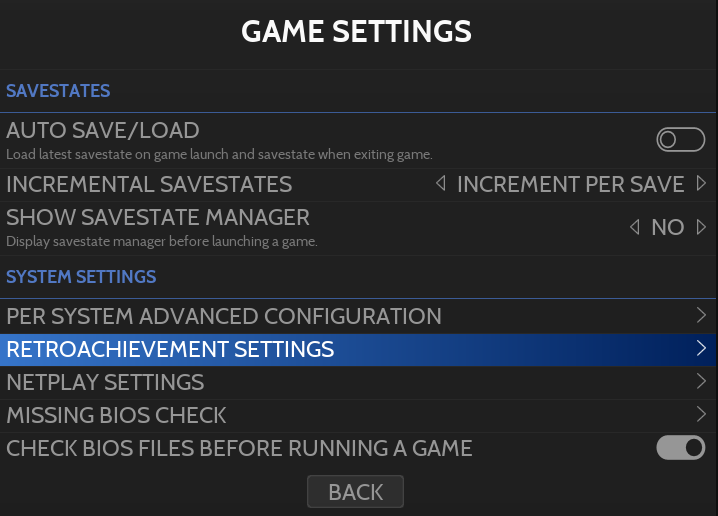Click right arrow for Incremental Savestates
718x516 pixels.
pos(701,184)
